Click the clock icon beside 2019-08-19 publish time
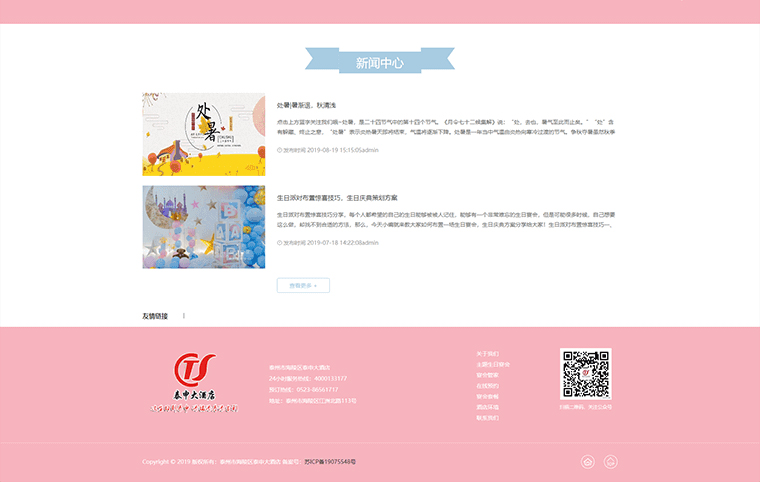This screenshot has height=482, width=760. click(x=279, y=150)
